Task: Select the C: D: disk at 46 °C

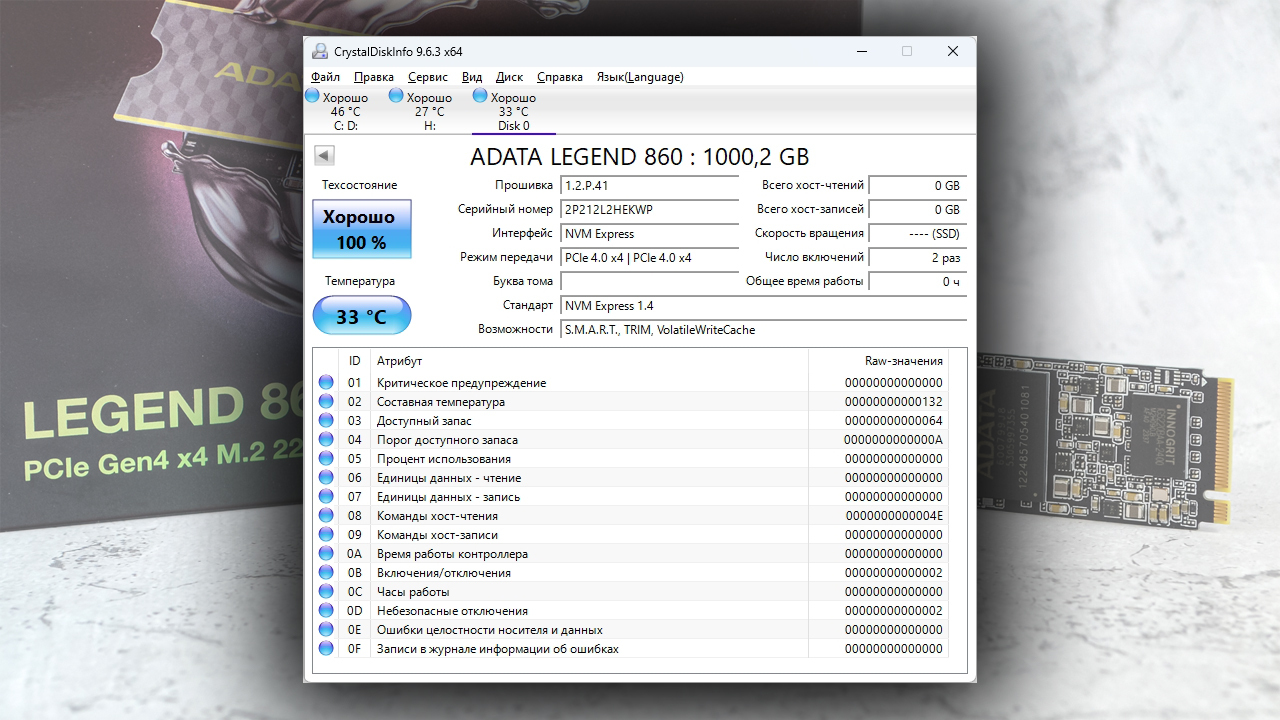Action: (345, 111)
